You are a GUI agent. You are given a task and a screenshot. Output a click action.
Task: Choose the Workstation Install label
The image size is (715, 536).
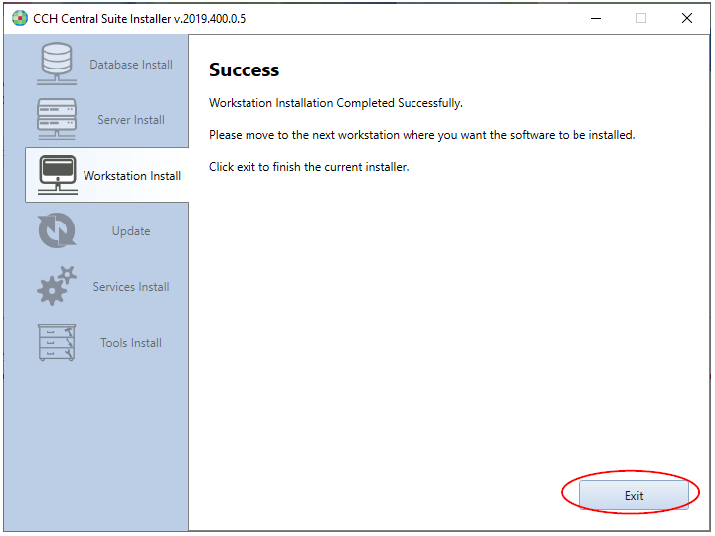pos(132,176)
